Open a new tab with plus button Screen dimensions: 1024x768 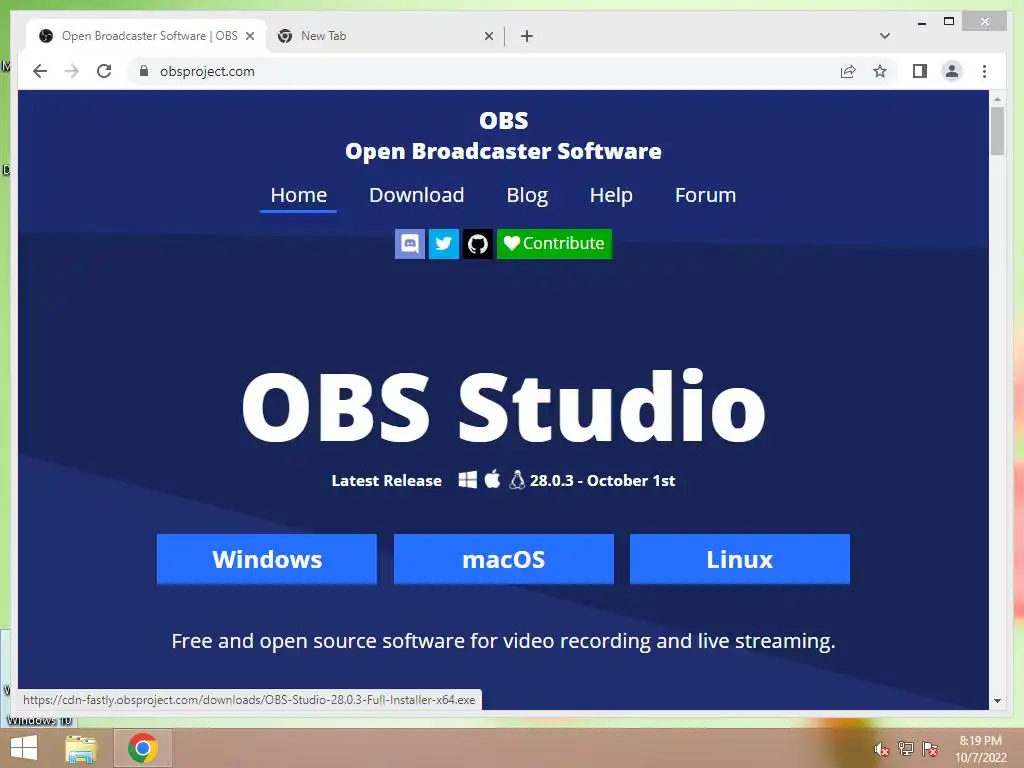(x=527, y=36)
